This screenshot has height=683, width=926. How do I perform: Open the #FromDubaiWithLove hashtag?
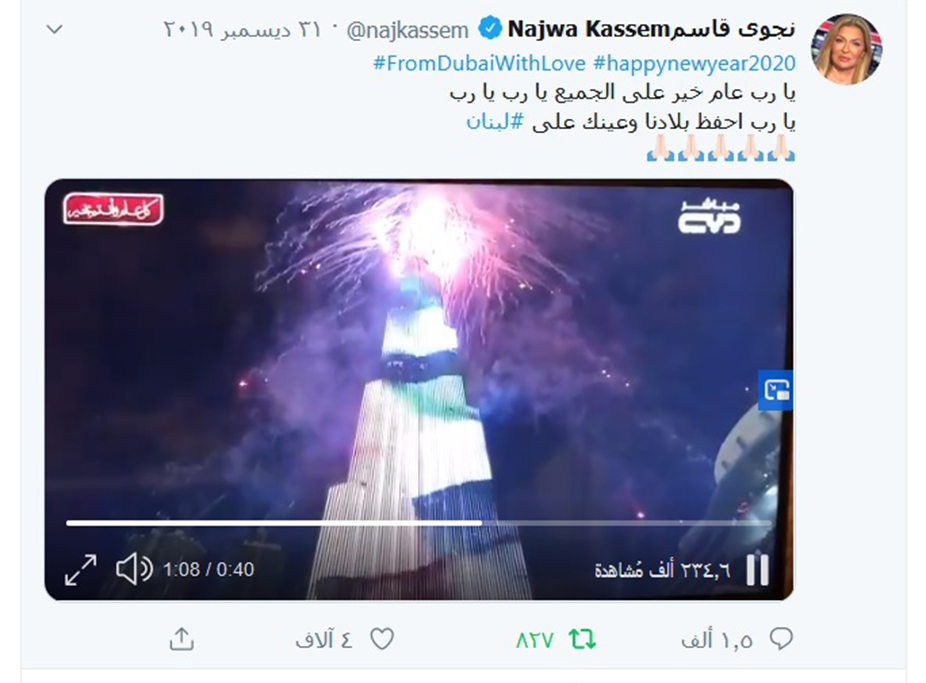[479, 63]
